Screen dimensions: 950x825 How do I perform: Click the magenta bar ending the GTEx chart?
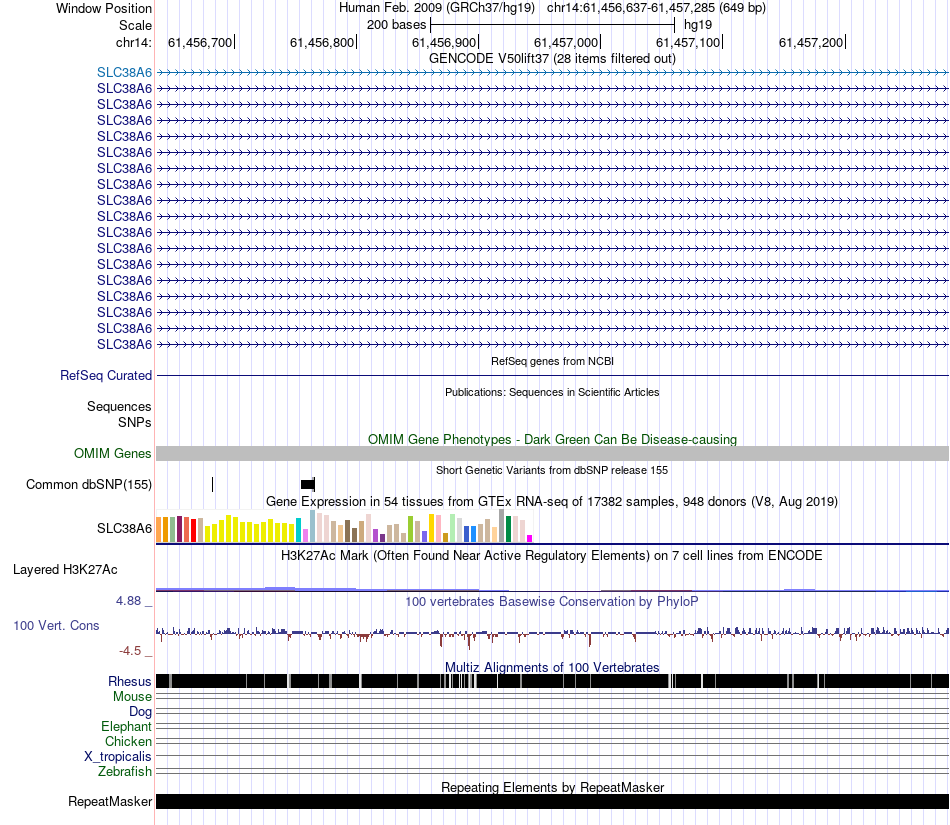[x=530, y=538]
